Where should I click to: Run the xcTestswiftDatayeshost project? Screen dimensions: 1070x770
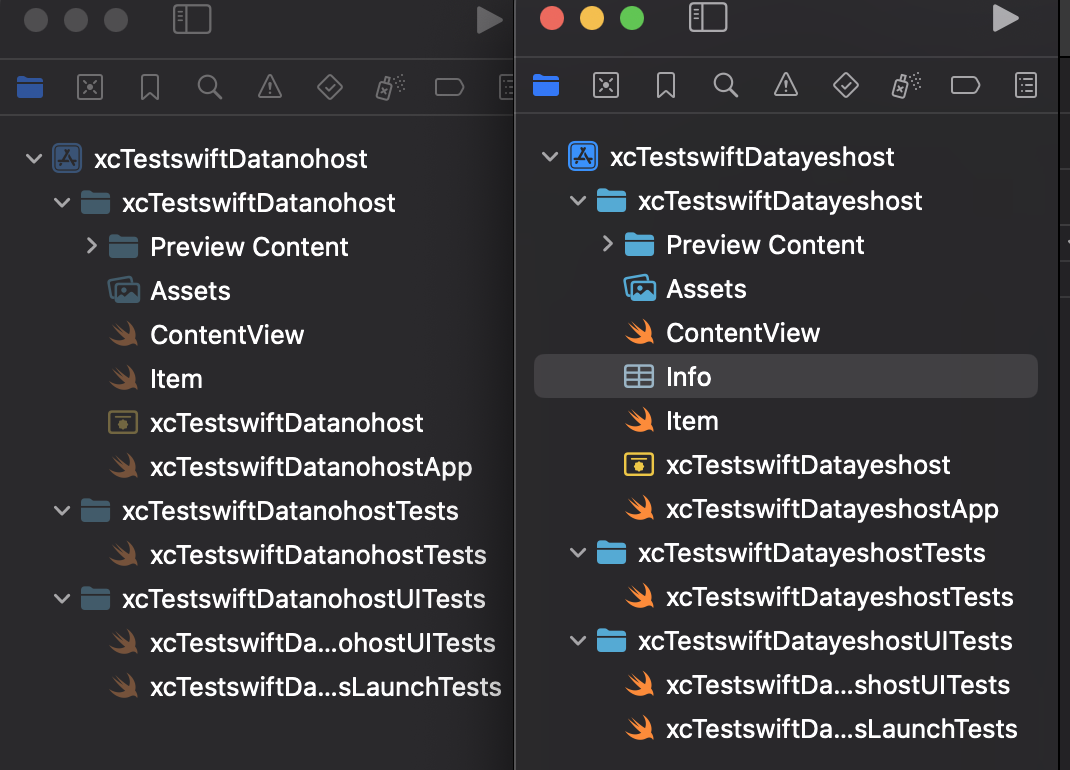[1005, 18]
